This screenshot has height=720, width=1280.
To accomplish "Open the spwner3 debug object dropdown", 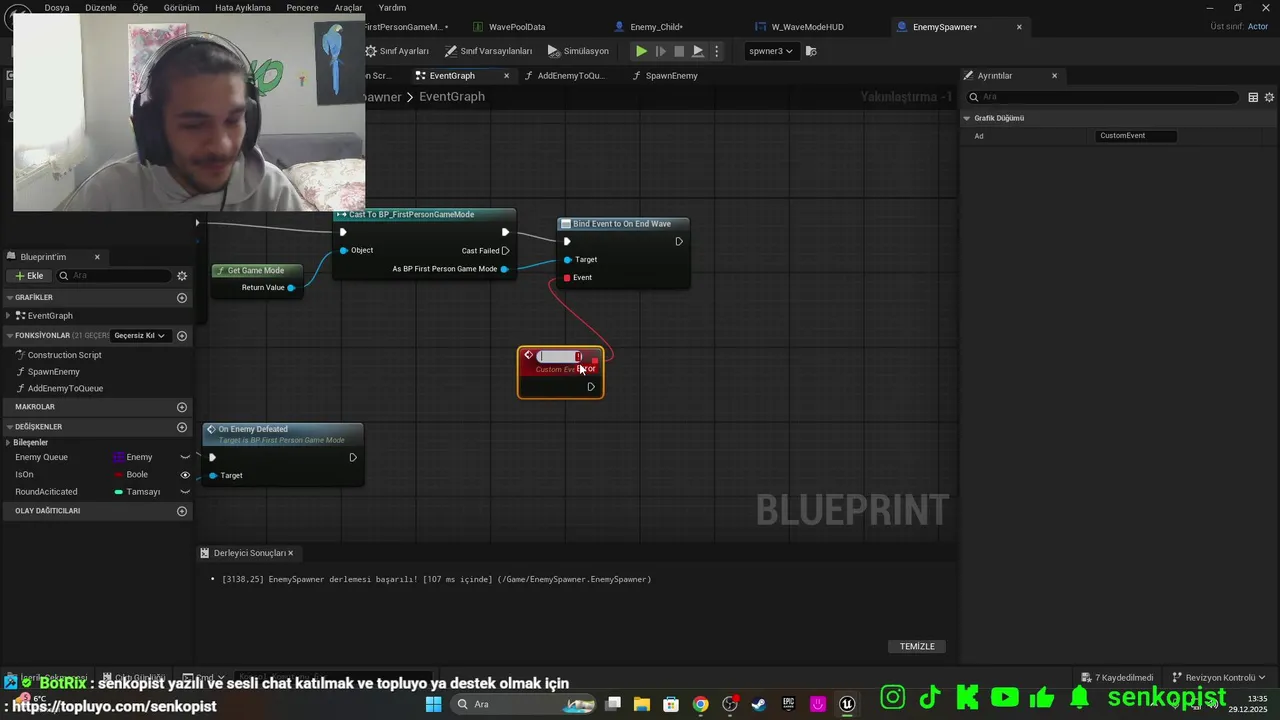I will [770, 51].
